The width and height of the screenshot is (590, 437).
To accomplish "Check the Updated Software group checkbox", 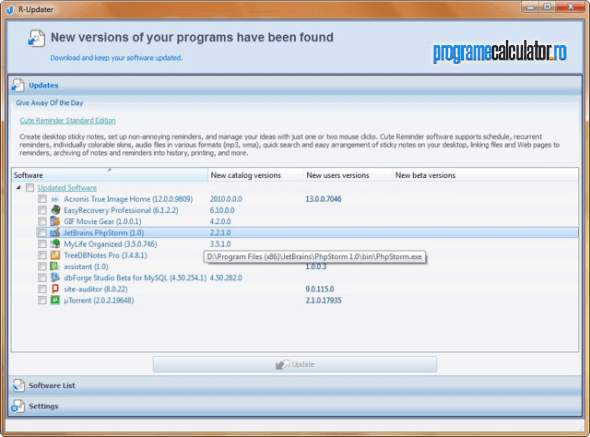I will [30, 187].
